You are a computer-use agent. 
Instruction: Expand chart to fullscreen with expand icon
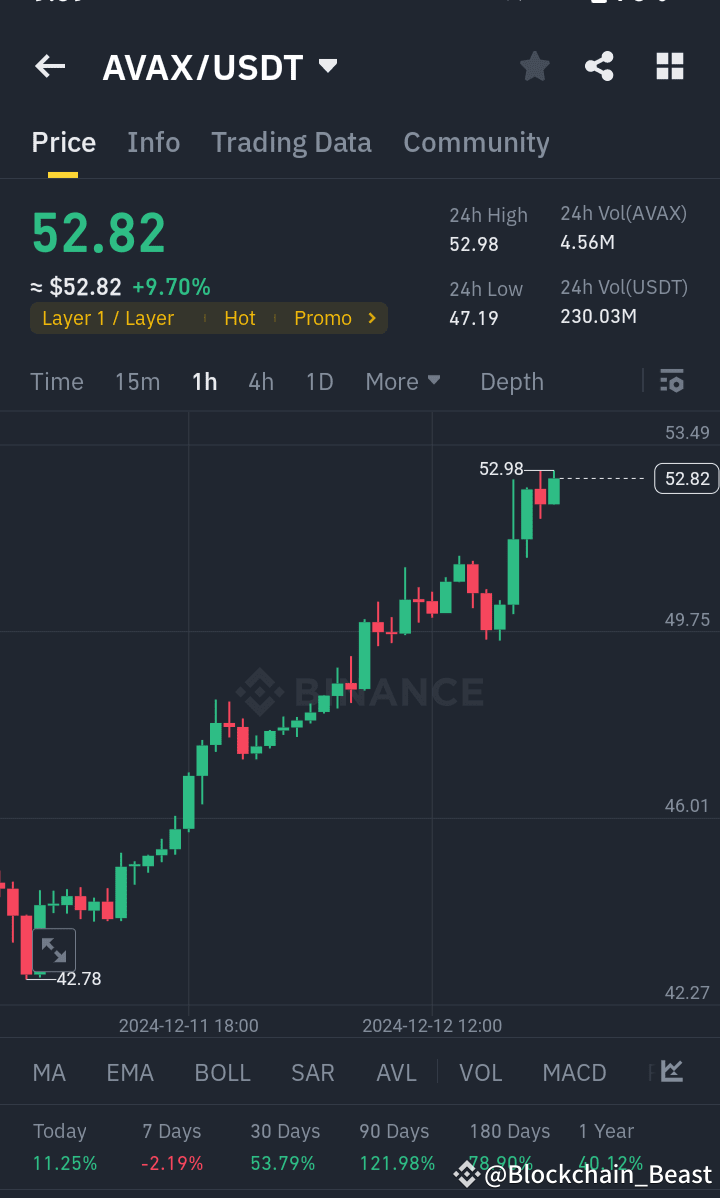pyautogui.click(x=55, y=950)
